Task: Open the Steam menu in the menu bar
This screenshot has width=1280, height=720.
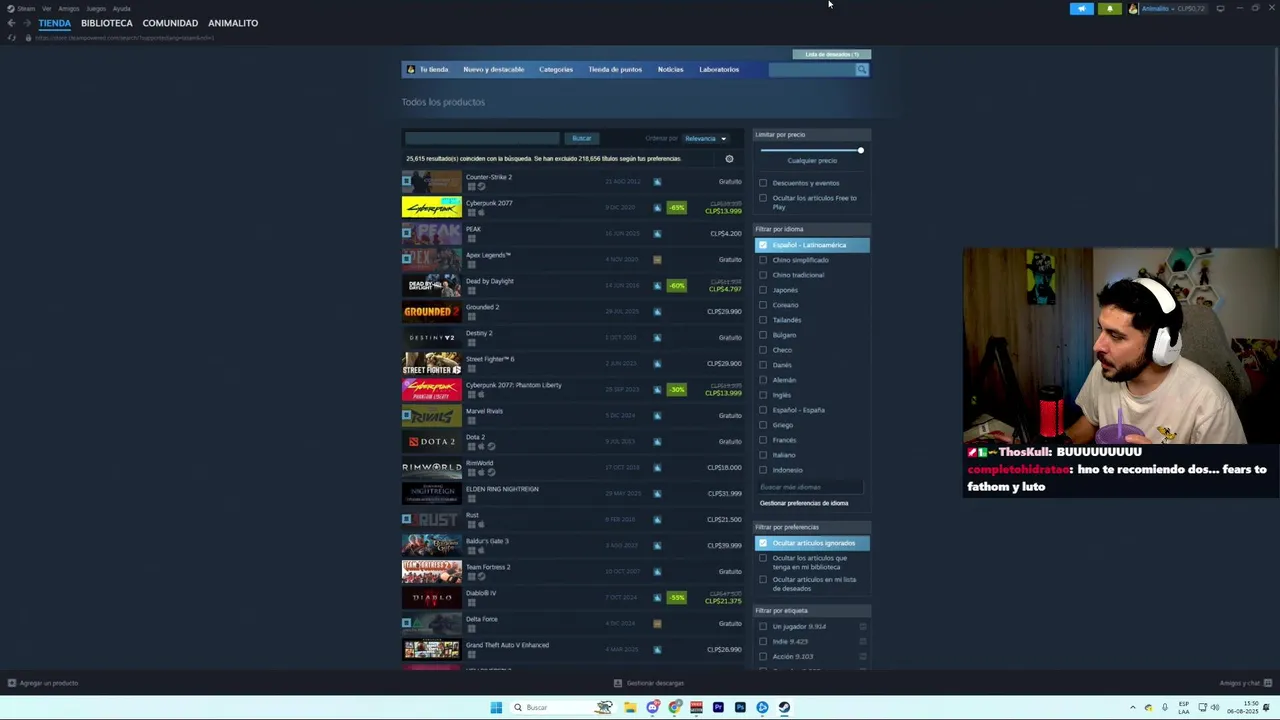Action: [x=26, y=9]
